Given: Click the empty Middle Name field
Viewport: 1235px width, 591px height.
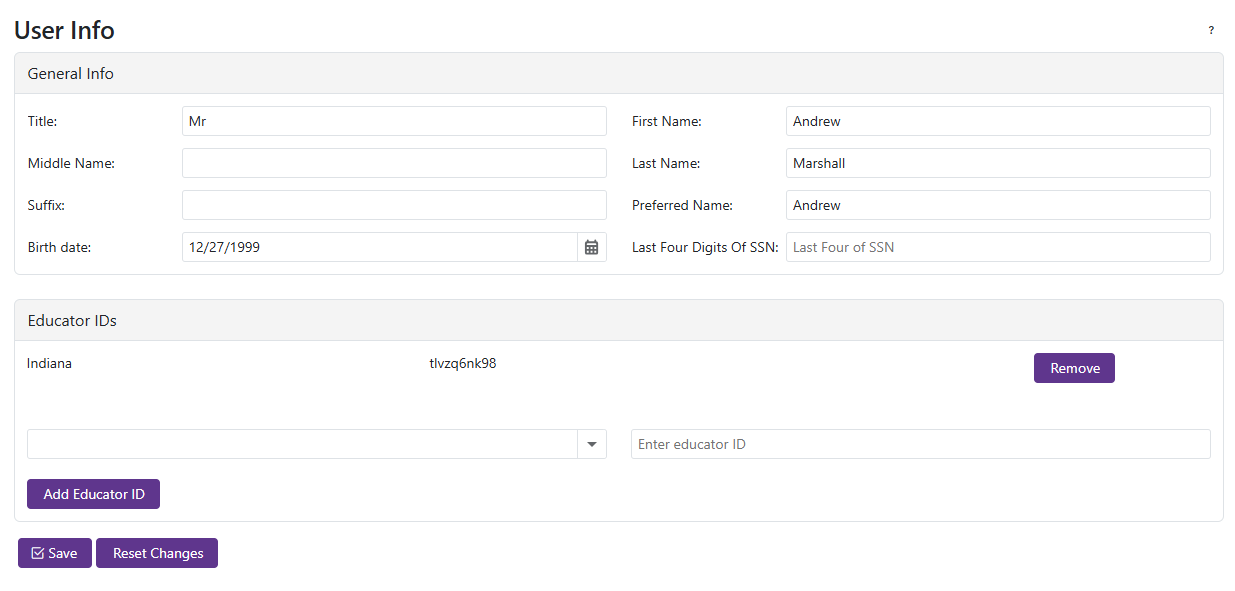Looking at the screenshot, I should click(x=394, y=163).
